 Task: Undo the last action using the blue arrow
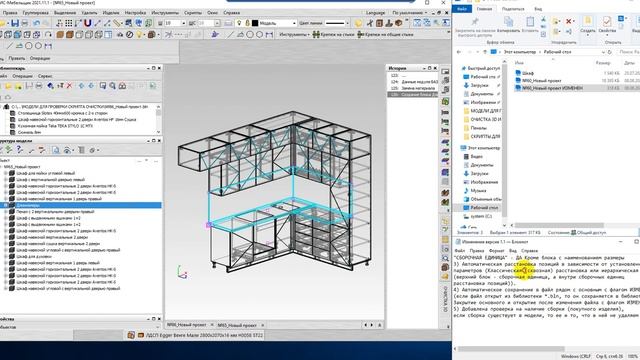coord(36,23)
